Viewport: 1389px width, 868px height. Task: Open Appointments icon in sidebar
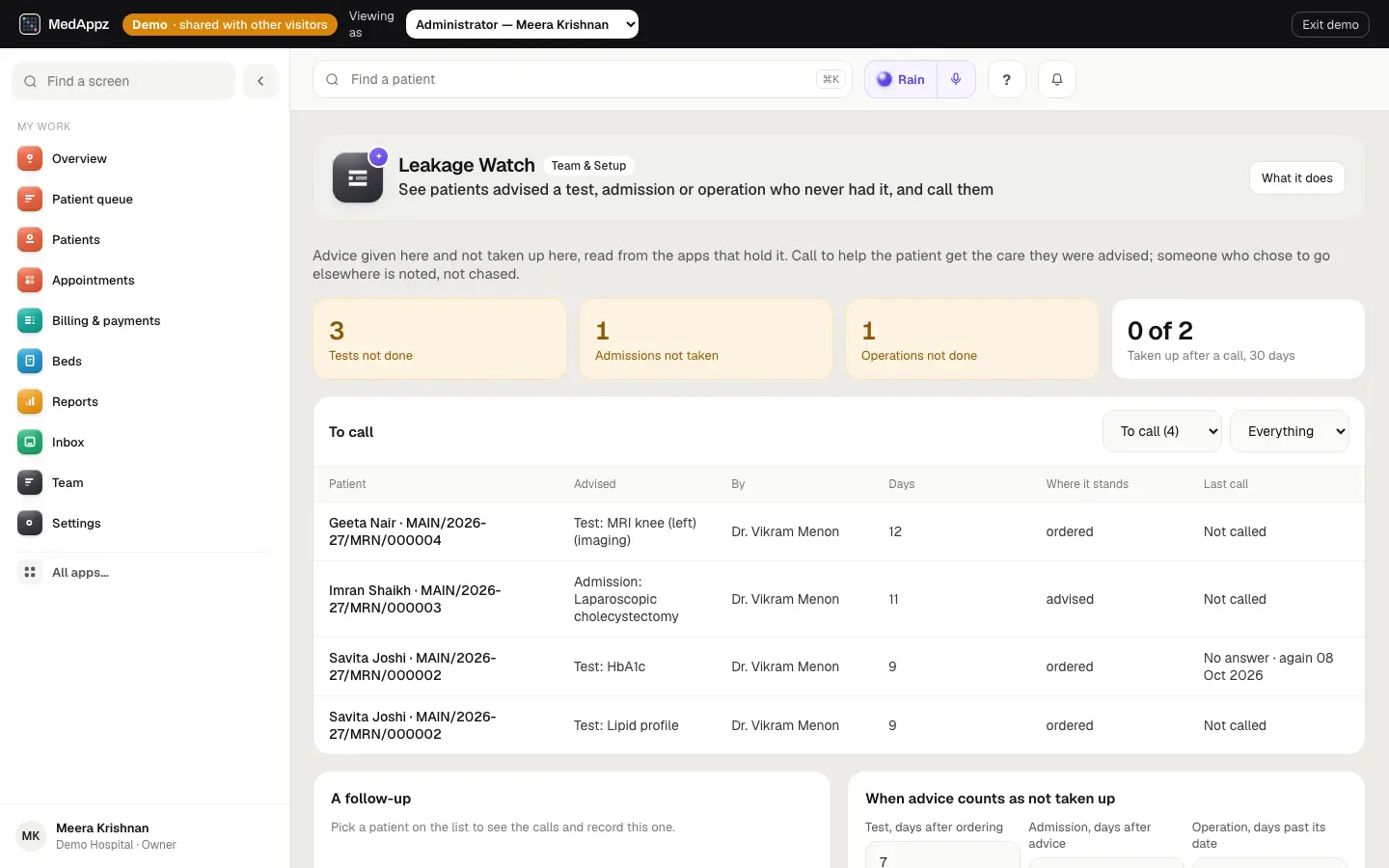[x=30, y=281]
